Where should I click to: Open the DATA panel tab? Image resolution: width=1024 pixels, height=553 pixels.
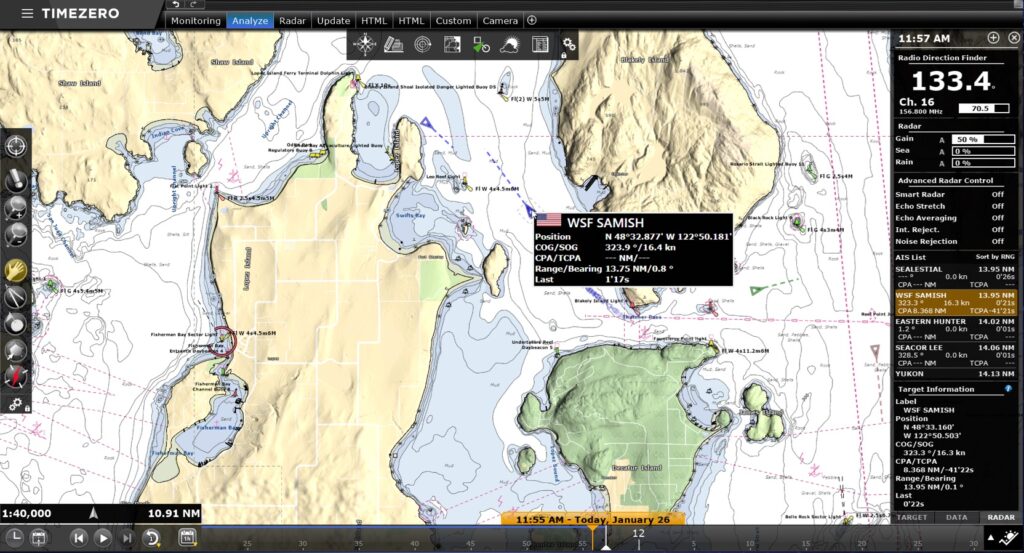[x=956, y=517]
